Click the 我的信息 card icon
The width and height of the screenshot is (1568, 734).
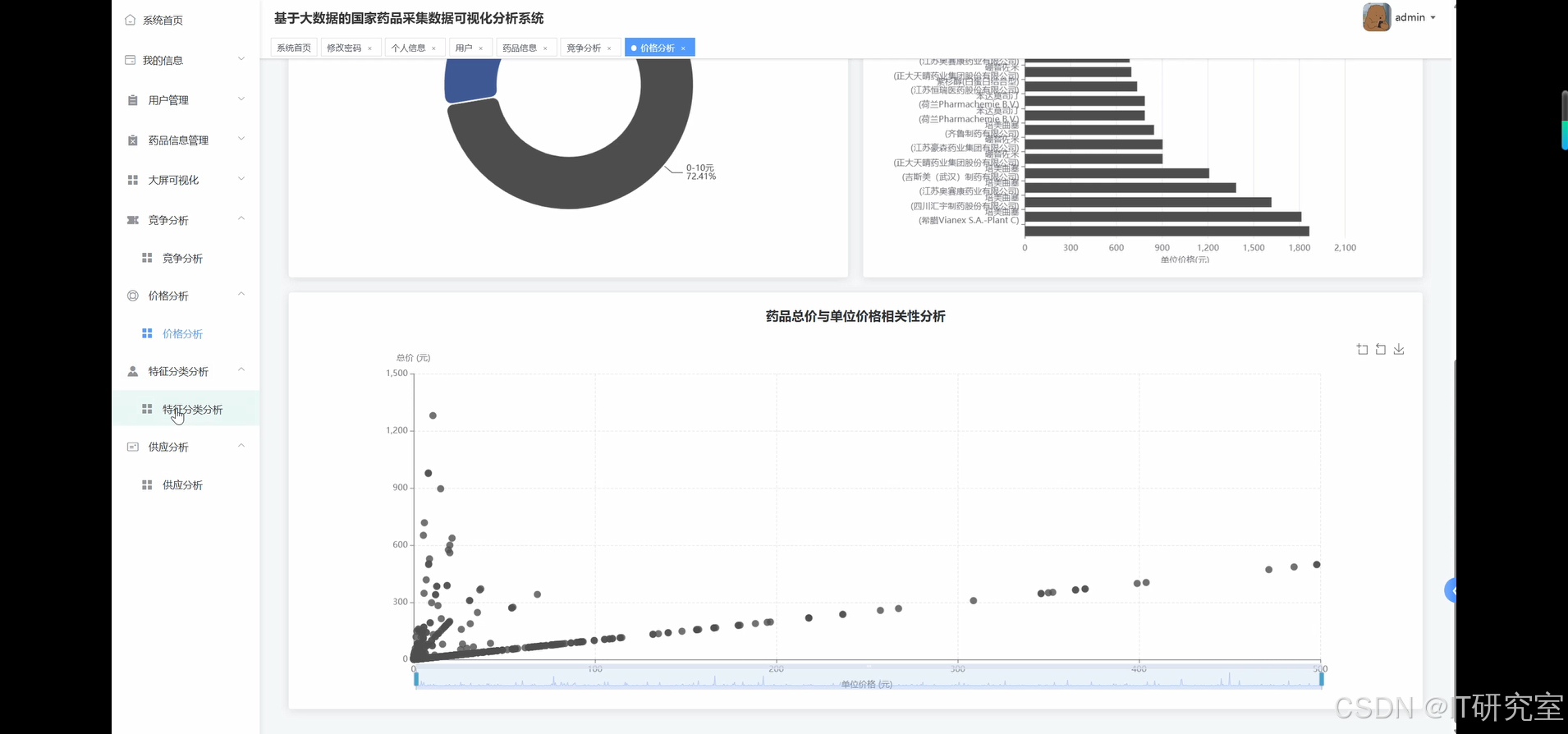tap(131, 60)
